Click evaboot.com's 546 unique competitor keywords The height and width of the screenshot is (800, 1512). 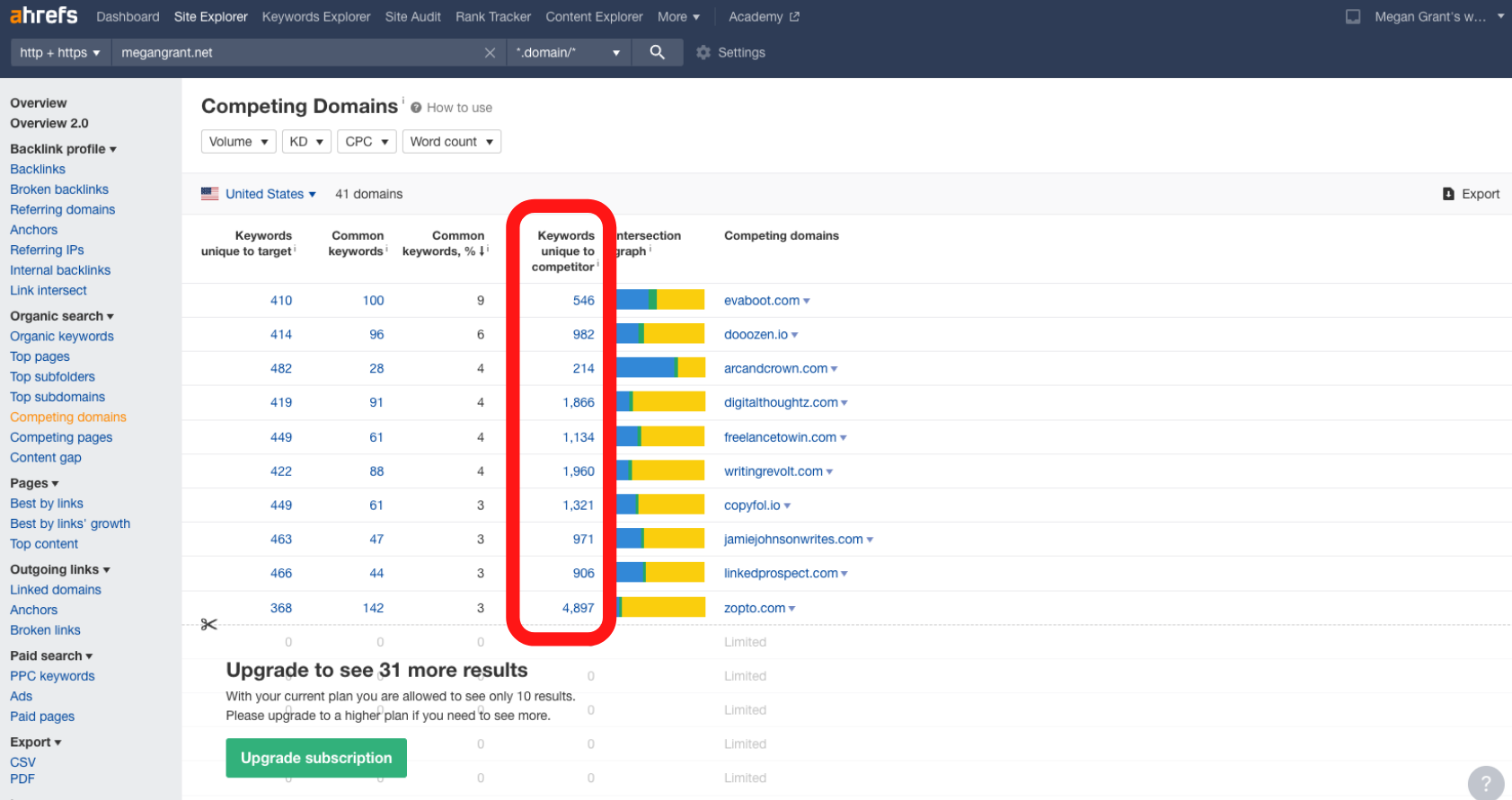pyautogui.click(x=584, y=301)
